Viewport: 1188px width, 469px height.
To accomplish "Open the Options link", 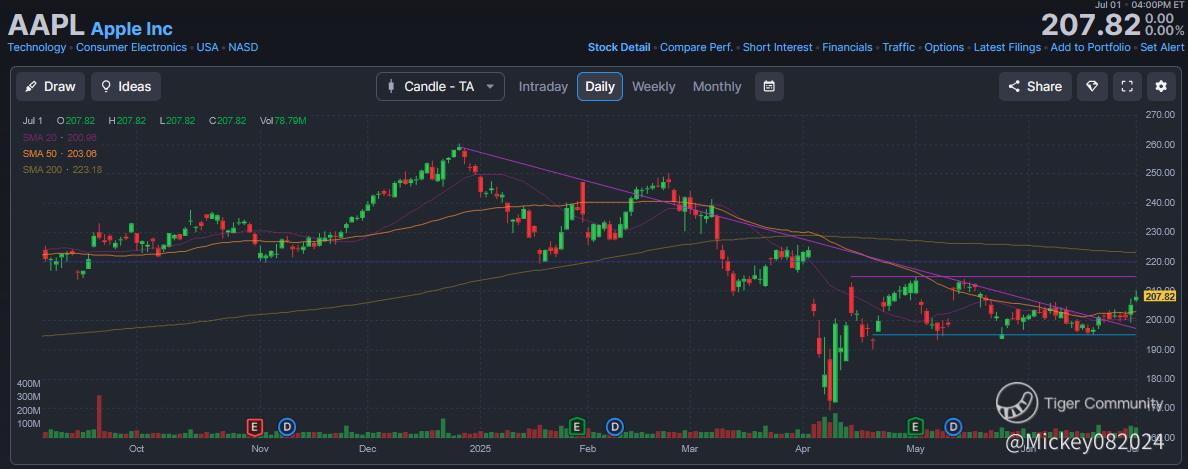I will point(944,47).
